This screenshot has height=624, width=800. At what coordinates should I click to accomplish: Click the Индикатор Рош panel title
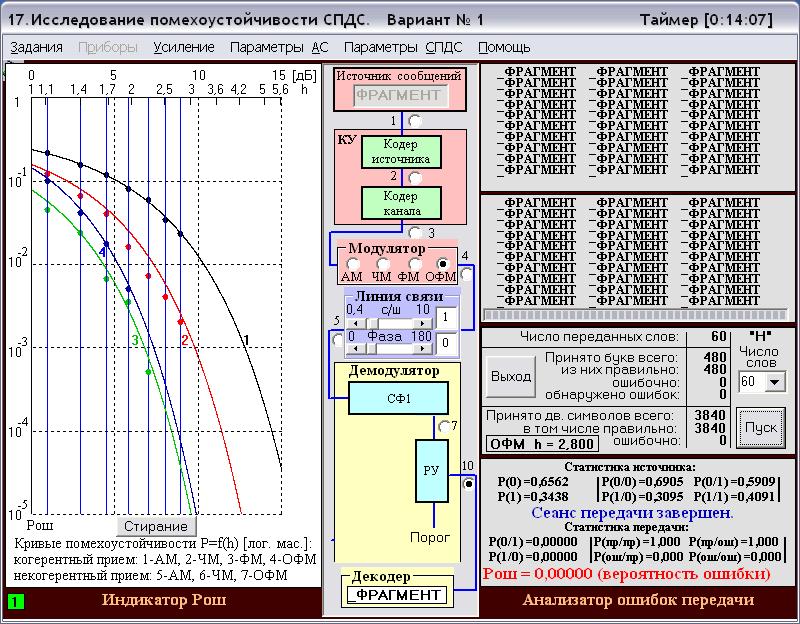(164, 600)
